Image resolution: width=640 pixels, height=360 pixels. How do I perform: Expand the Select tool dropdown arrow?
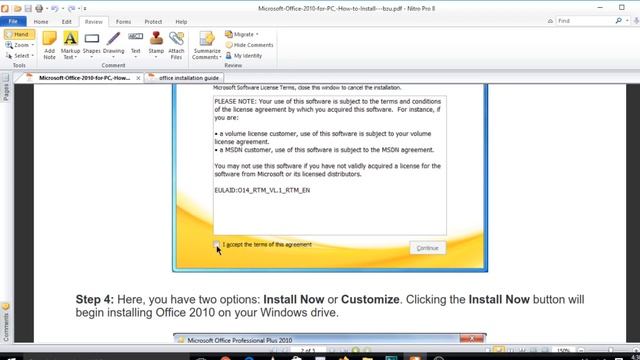coord(33,56)
